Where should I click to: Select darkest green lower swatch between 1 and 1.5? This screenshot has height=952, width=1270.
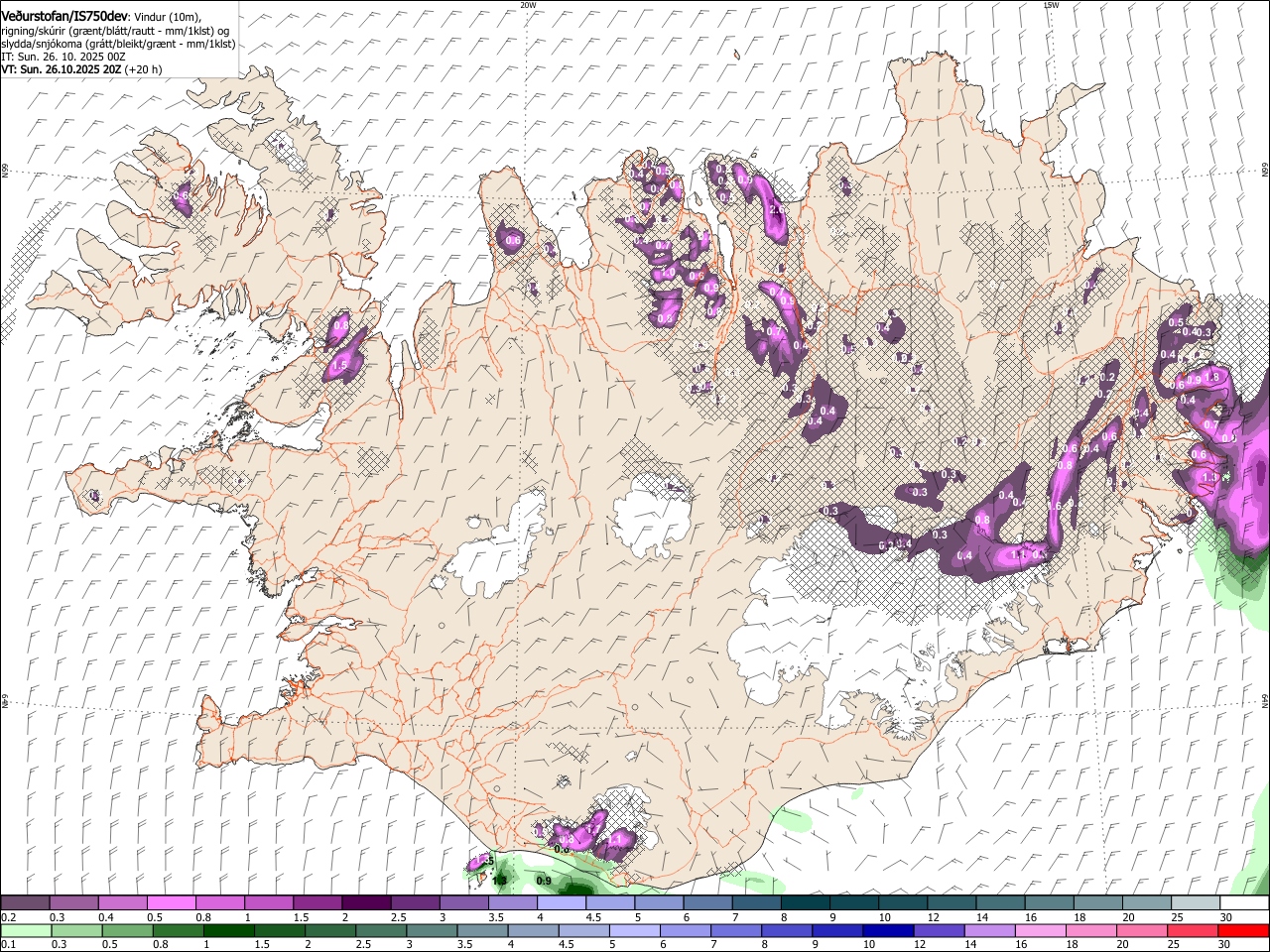pyautogui.click(x=228, y=930)
